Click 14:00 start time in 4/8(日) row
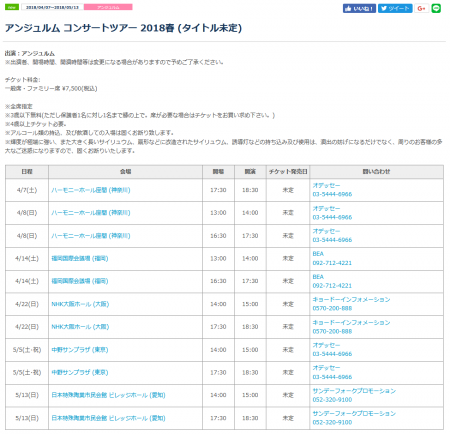The width and height of the screenshot is (450, 434). pos(250,213)
